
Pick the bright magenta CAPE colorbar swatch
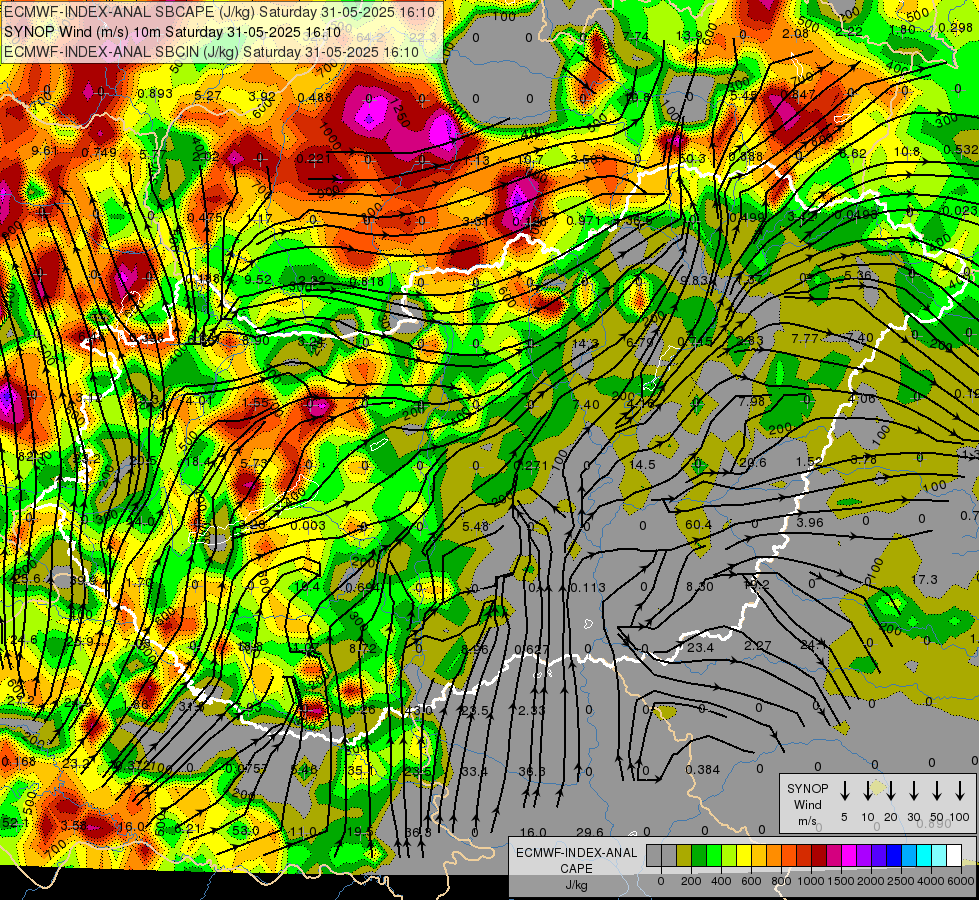point(849,855)
